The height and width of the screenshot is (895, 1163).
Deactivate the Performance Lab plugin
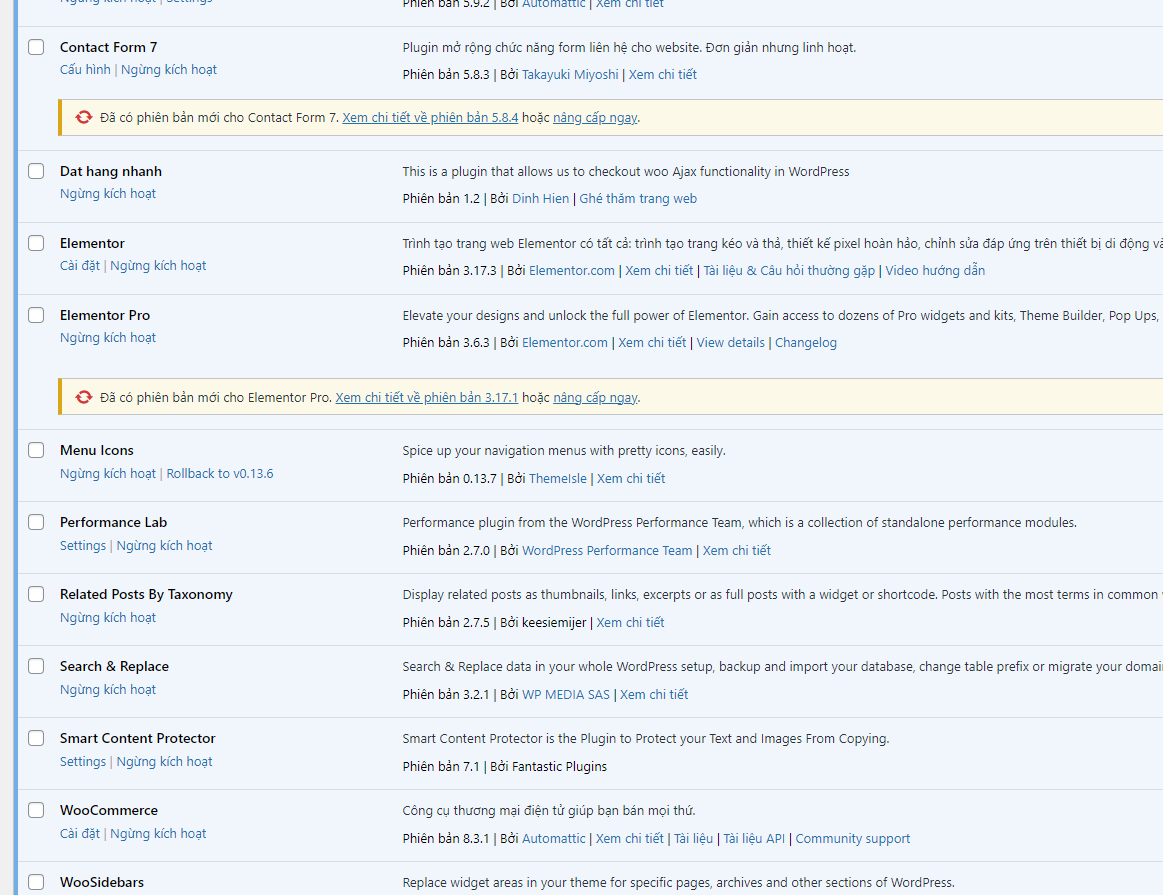tap(165, 545)
